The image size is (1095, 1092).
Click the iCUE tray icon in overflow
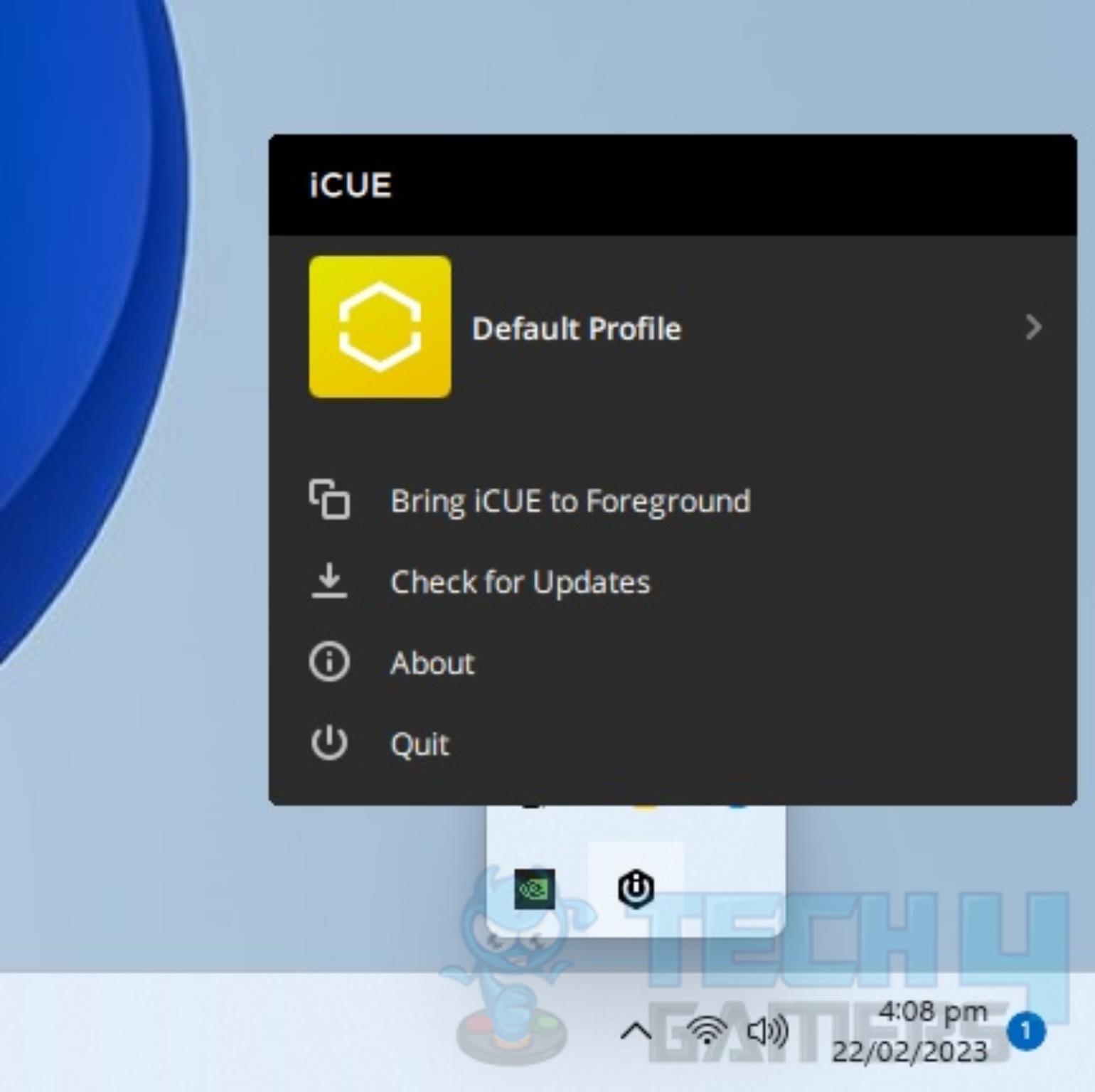click(636, 889)
